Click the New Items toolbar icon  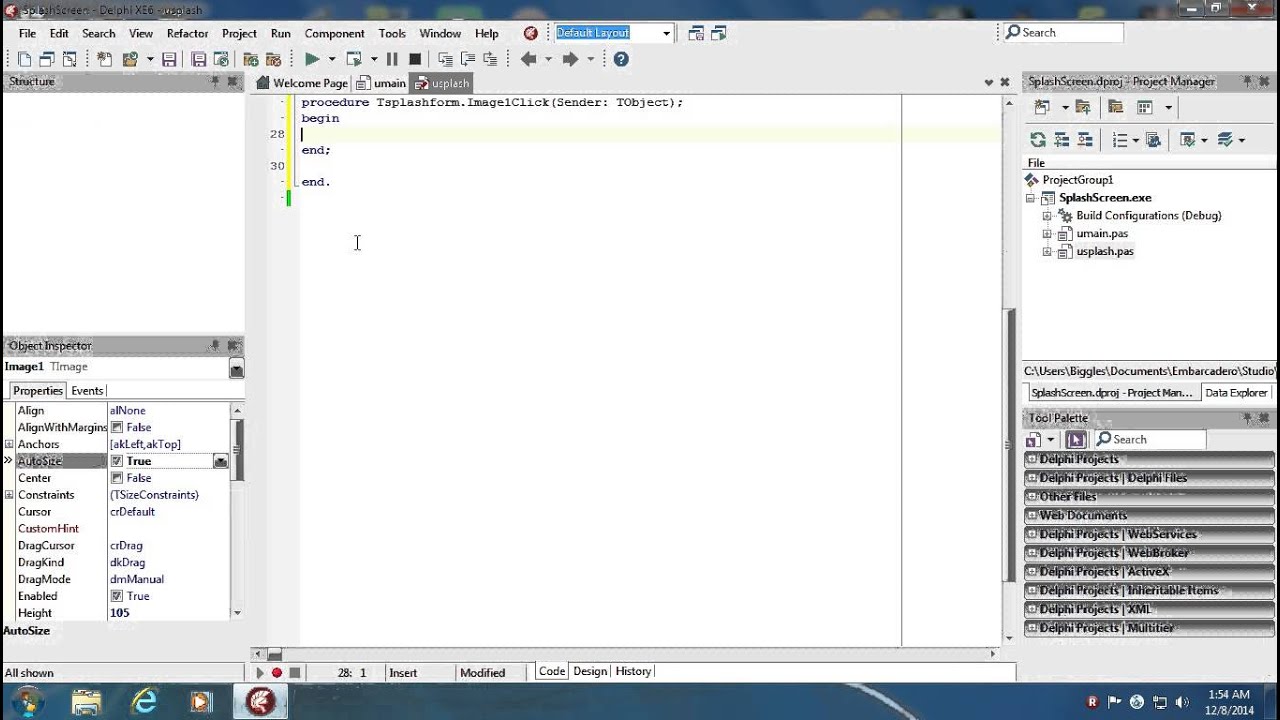104,59
